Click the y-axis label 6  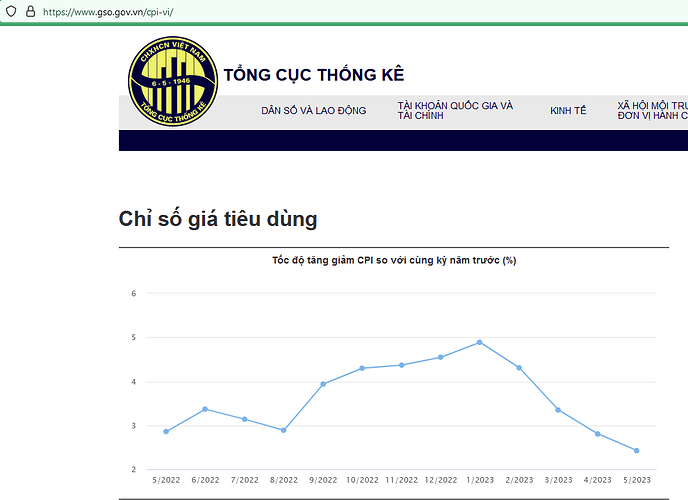[134, 293]
